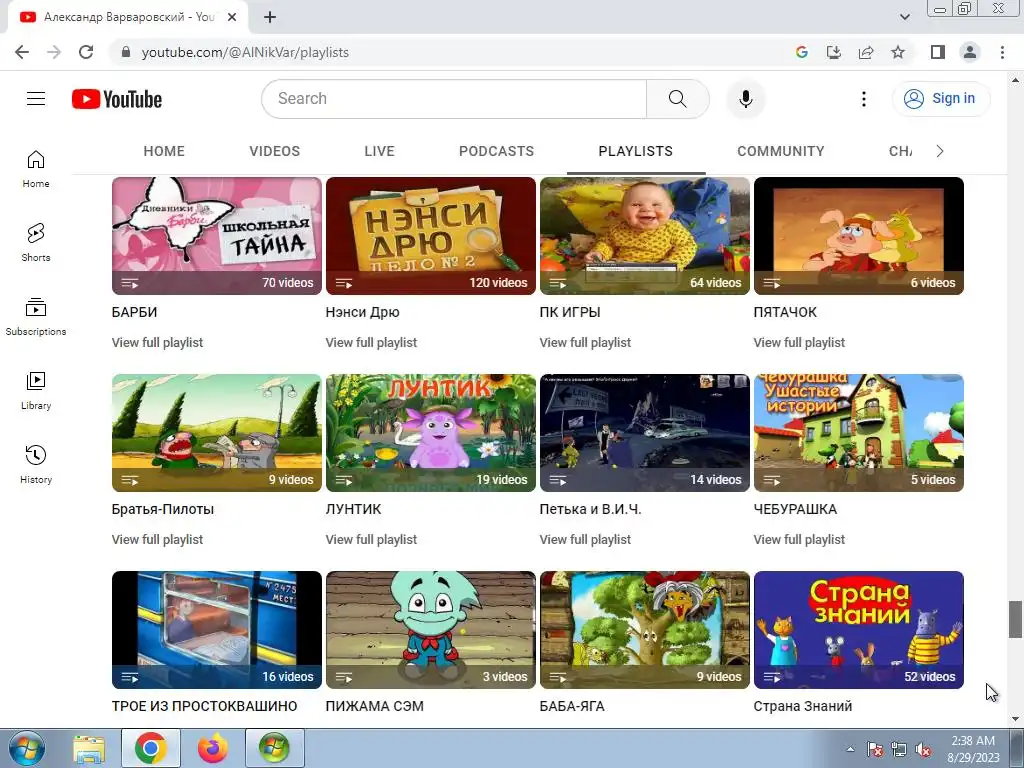Image resolution: width=1024 pixels, height=768 pixels.
Task: View full playlist for Петька и В.И.Ч.
Action: tap(585, 539)
